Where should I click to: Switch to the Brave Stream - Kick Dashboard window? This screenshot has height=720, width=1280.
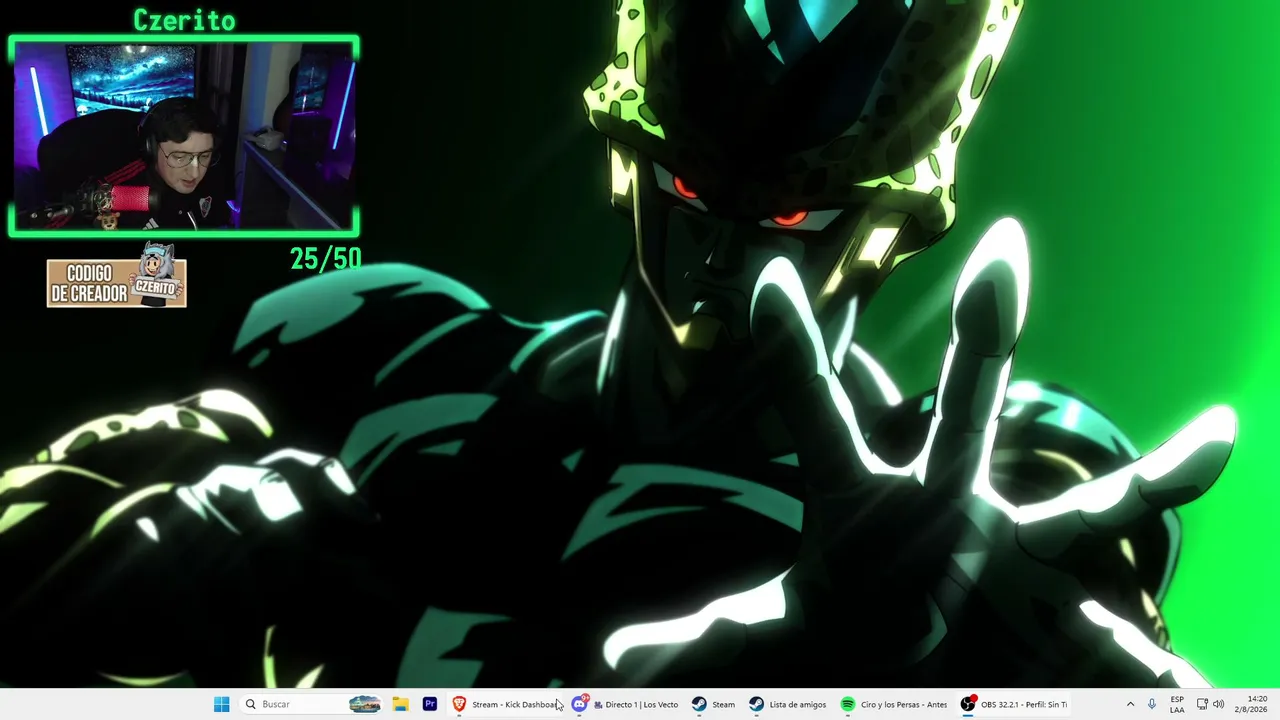[507, 704]
